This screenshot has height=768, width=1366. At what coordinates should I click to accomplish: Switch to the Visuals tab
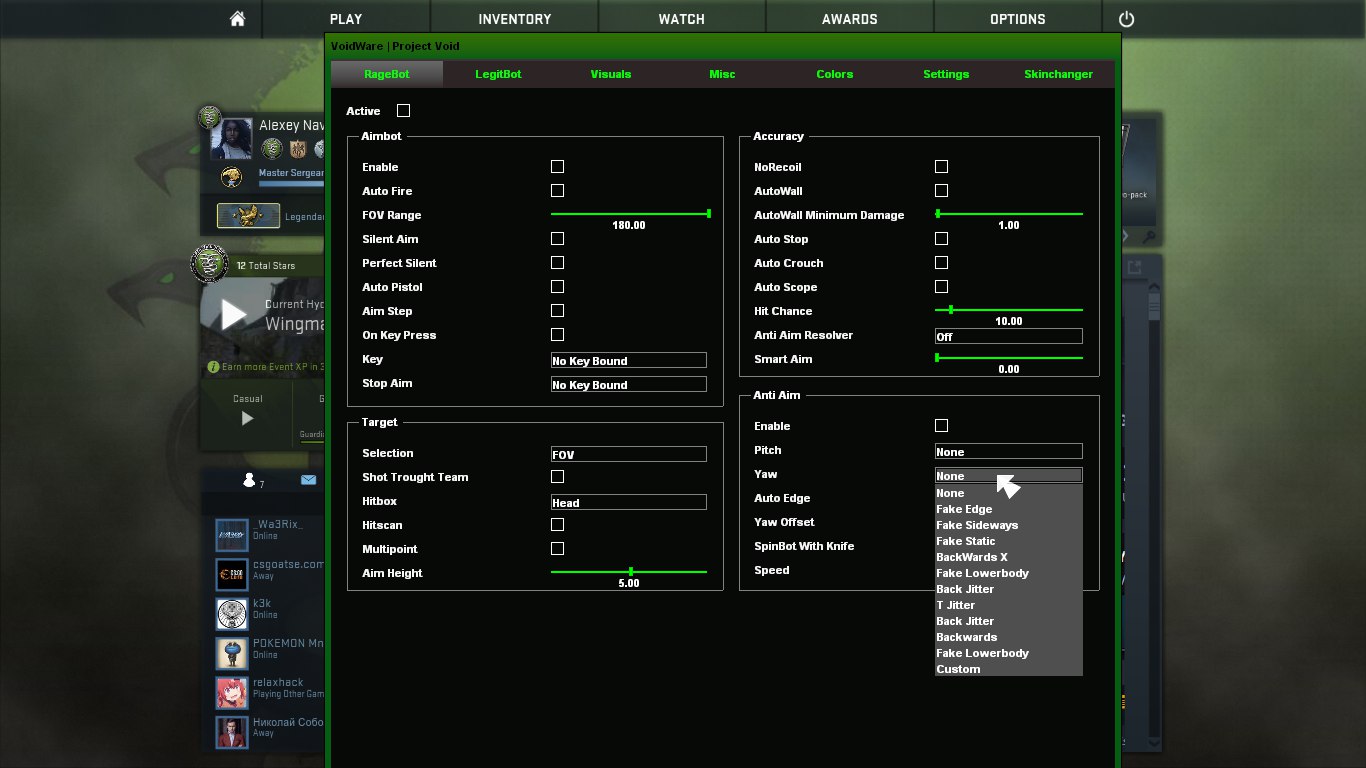pyautogui.click(x=610, y=74)
